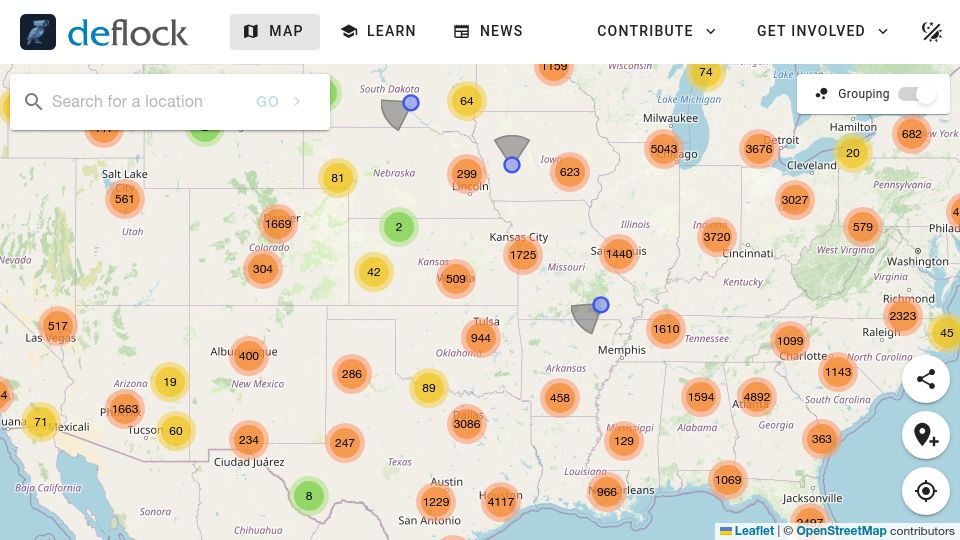Image resolution: width=960 pixels, height=540 pixels.
Task: Open the 1440 cluster at Saint Louis
Action: point(619,253)
